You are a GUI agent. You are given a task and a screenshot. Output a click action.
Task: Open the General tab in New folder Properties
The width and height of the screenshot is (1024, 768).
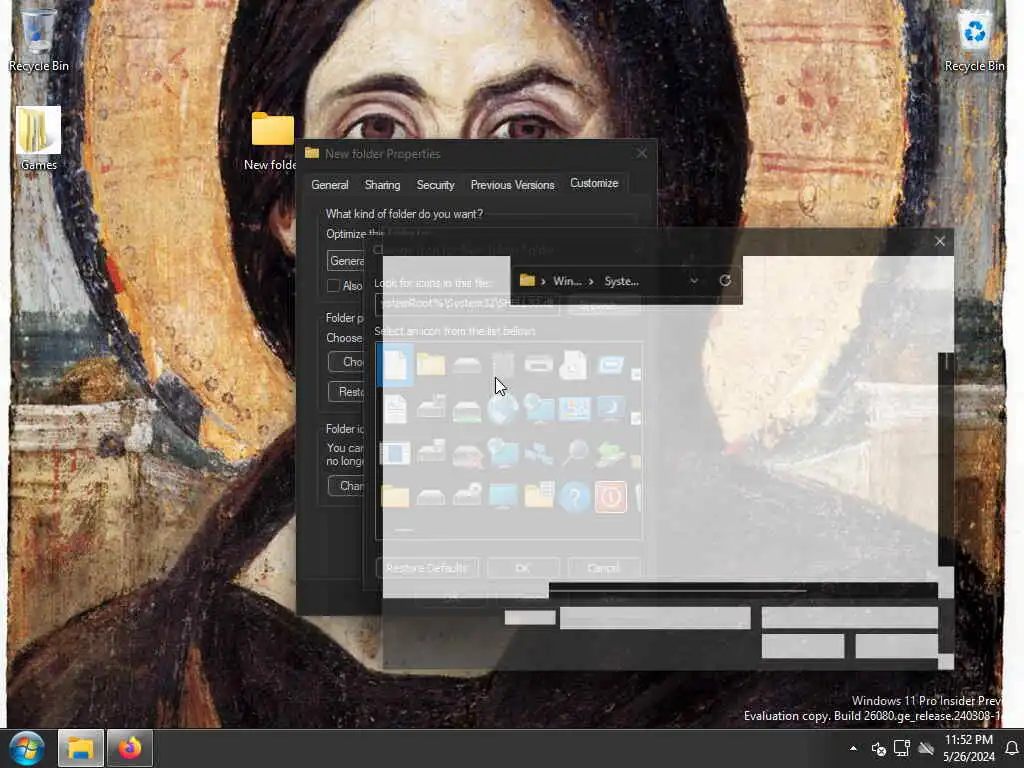(x=330, y=185)
